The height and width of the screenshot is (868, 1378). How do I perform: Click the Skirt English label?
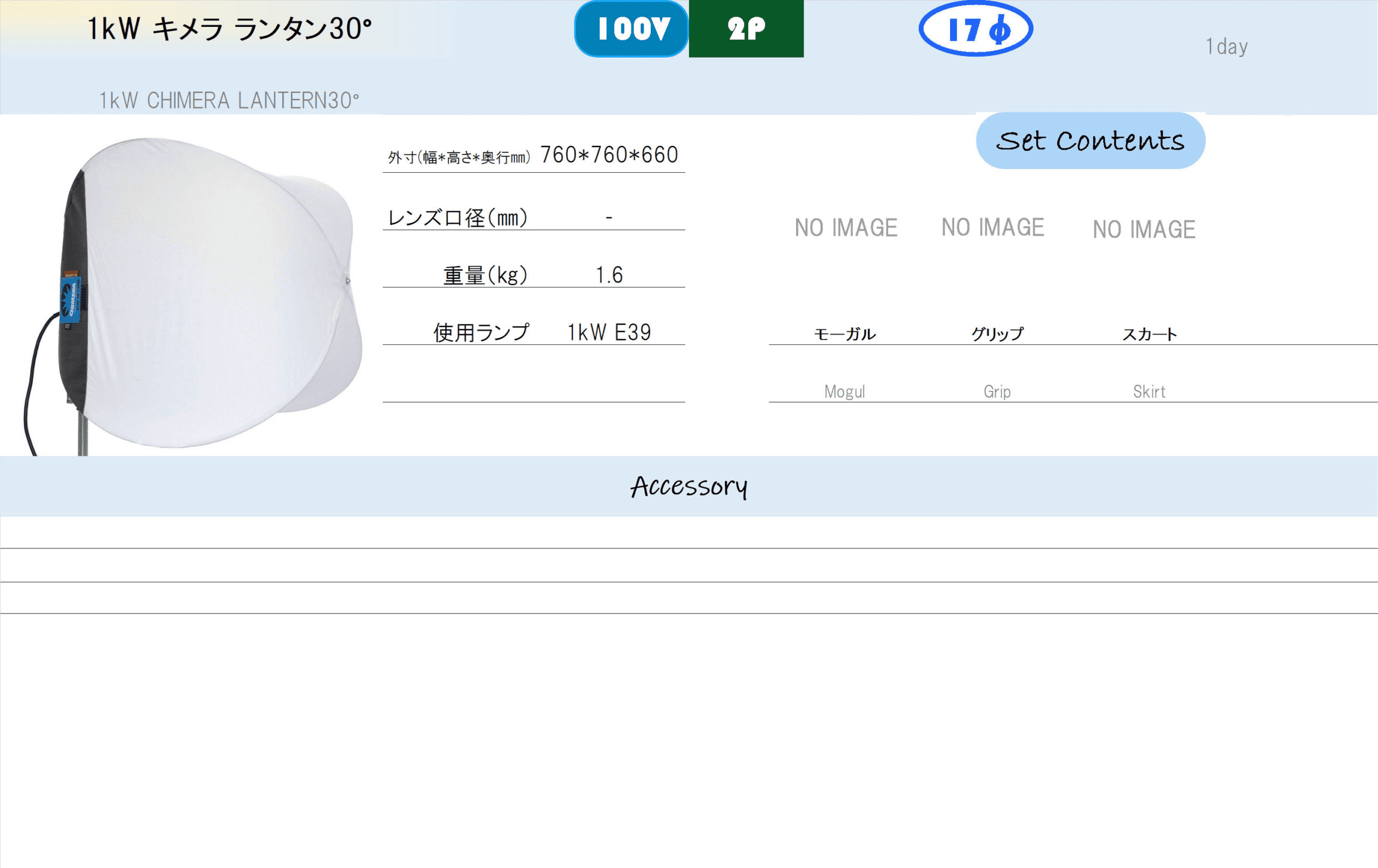click(x=1149, y=392)
